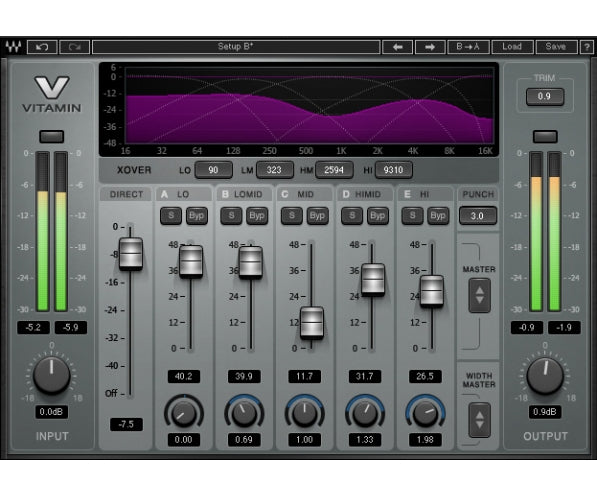Bypass band A LO

[197, 216]
